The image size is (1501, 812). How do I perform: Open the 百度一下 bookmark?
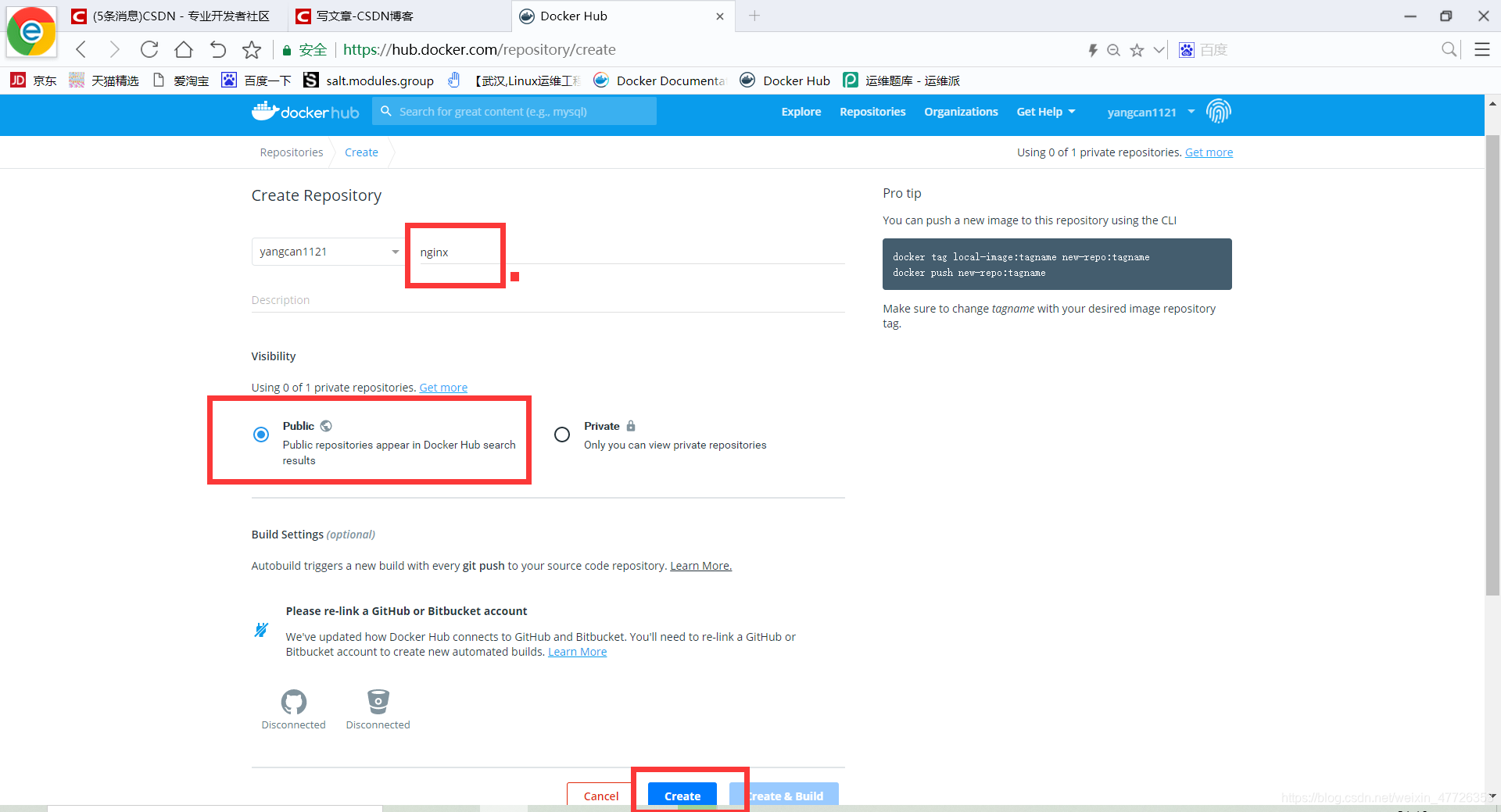tap(256, 80)
